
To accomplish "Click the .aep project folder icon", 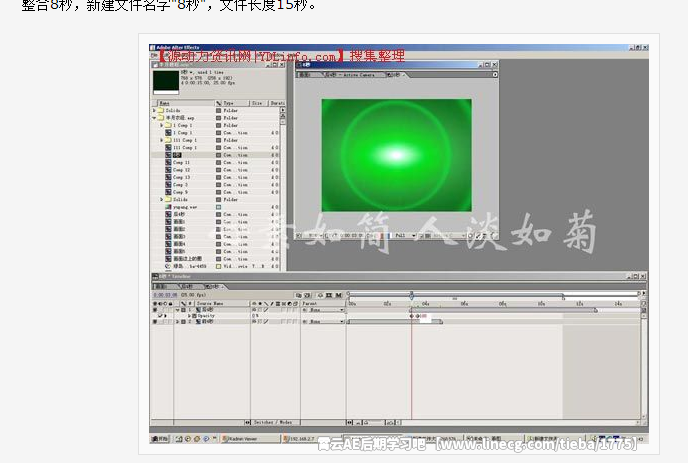I will pyautogui.click(x=161, y=118).
